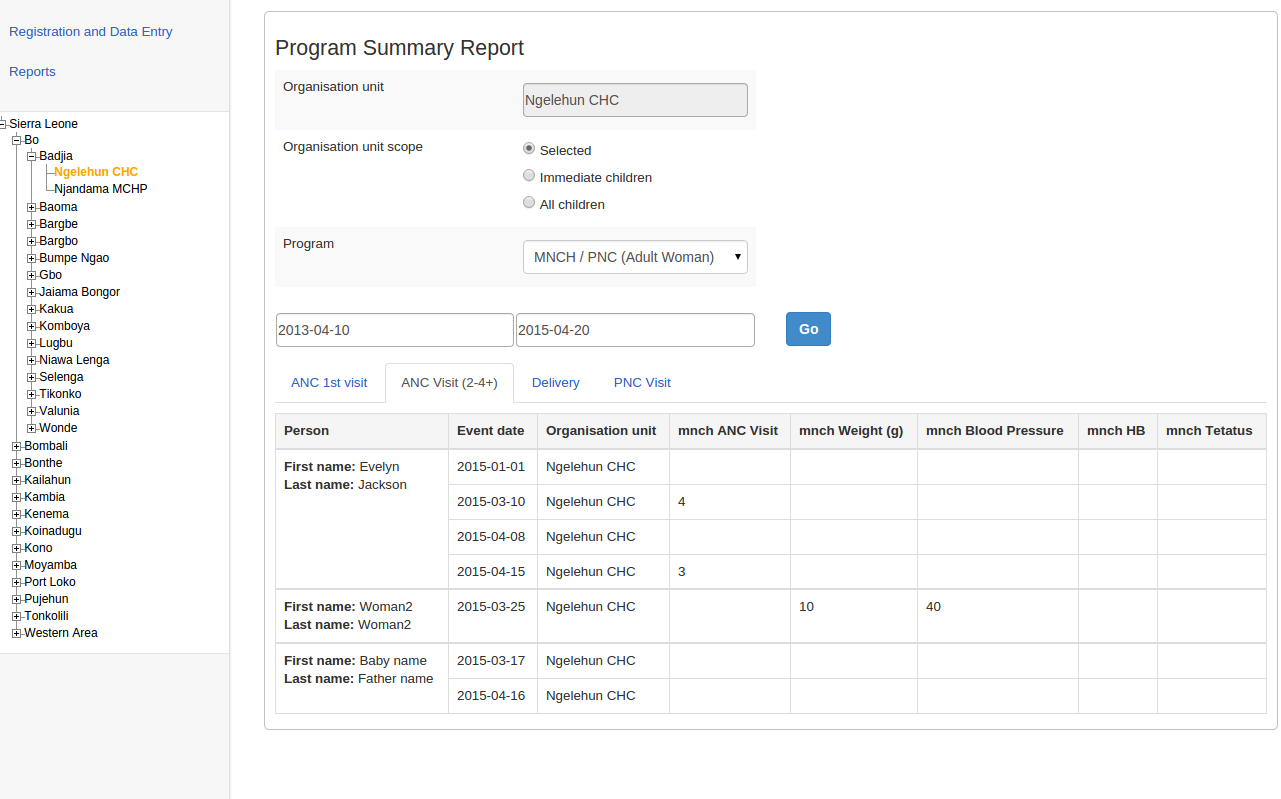1281x799 pixels.
Task: Switch to the PNC Visit tab
Action: point(642,383)
